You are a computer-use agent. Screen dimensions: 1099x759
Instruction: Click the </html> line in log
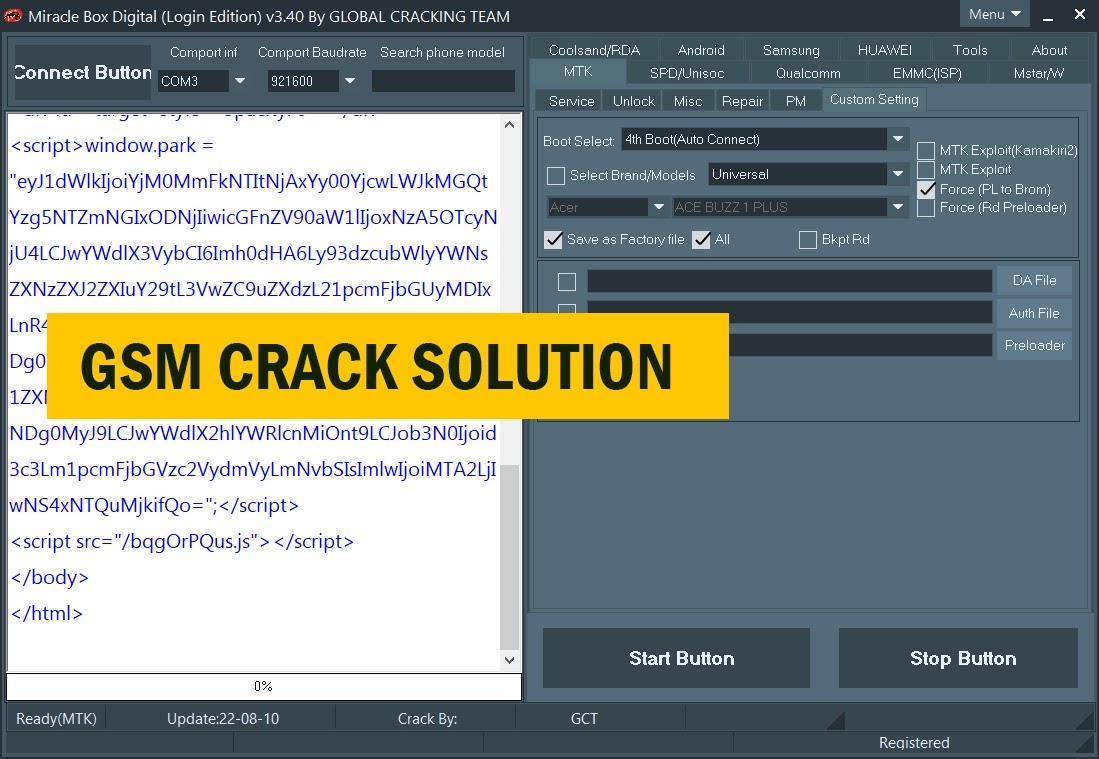point(47,613)
